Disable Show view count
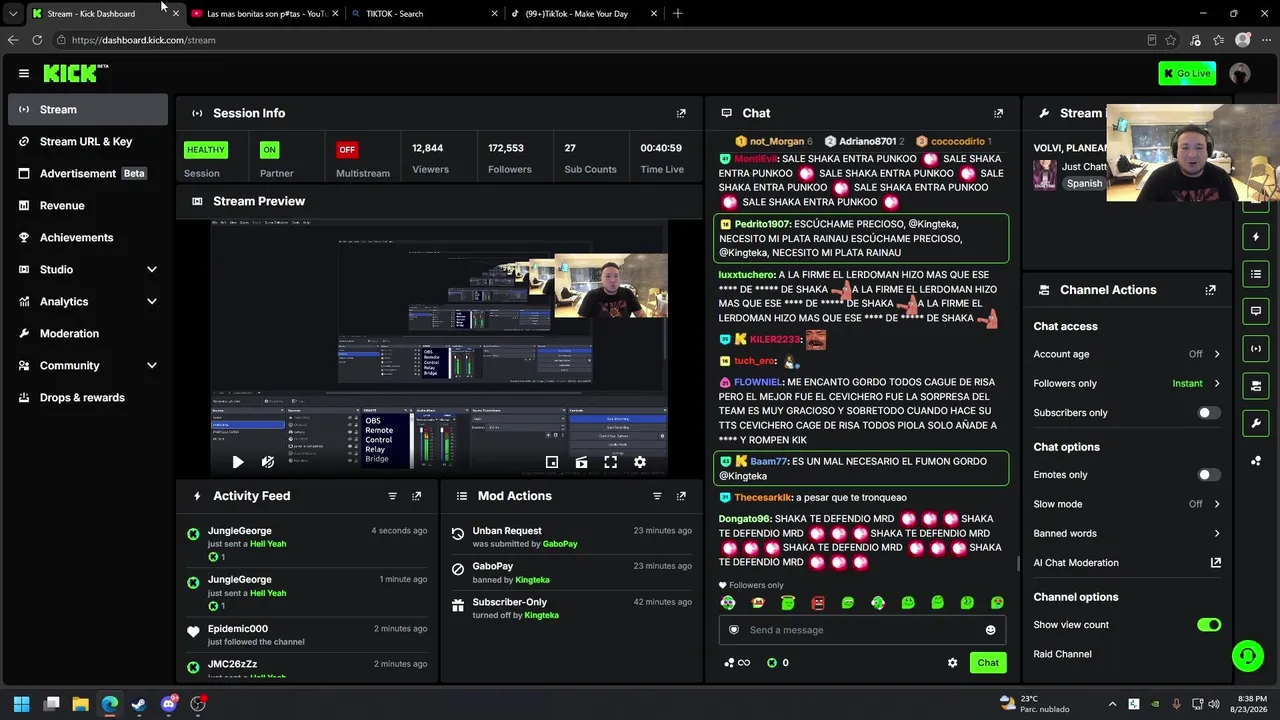The width and height of the screenshot is (1280, 720). click(x=1209, y=625)
